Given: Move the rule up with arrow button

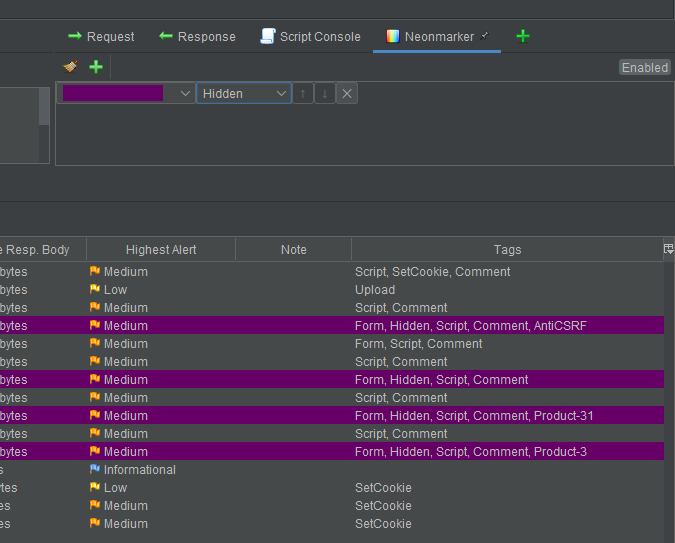Looking at the screenshot, I should pos(303,93).
